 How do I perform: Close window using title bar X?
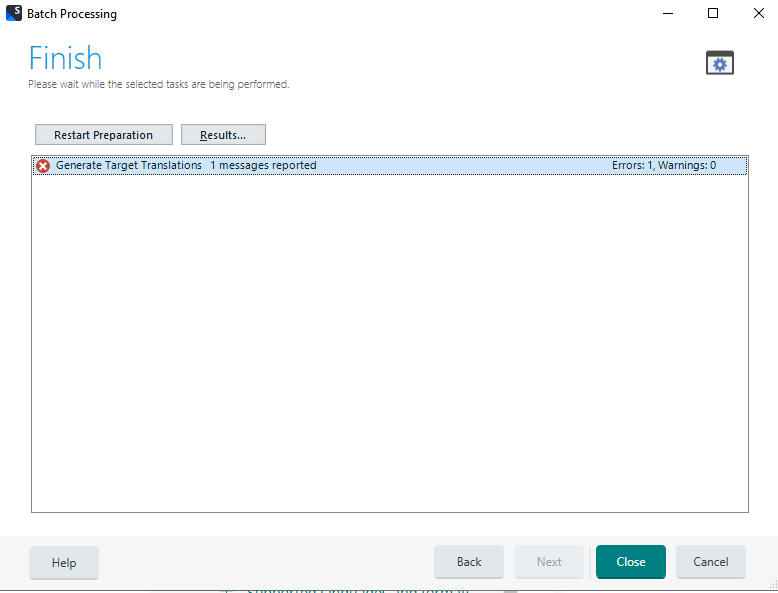pos(758,13)
